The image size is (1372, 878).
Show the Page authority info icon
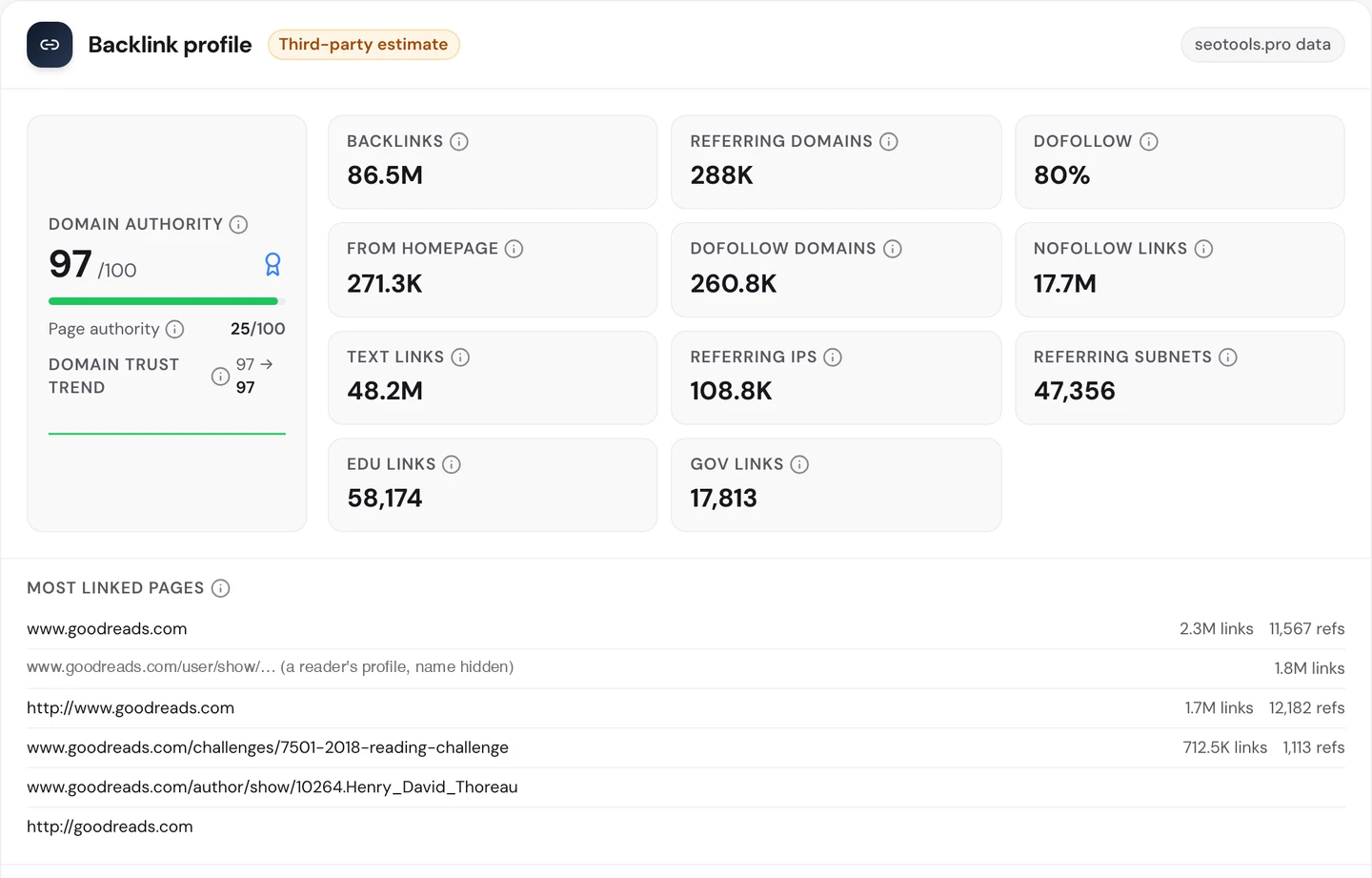[175, 329]
